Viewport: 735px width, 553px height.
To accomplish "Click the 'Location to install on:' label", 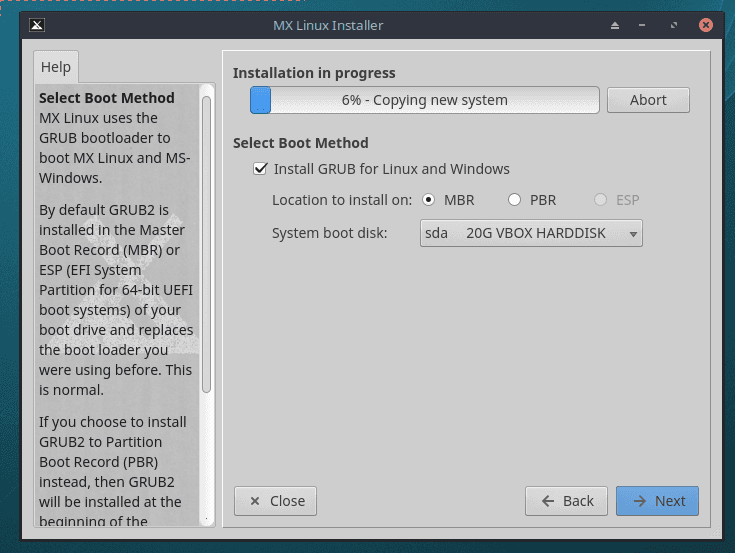I will pyautogui.click(x=342, y=200).
